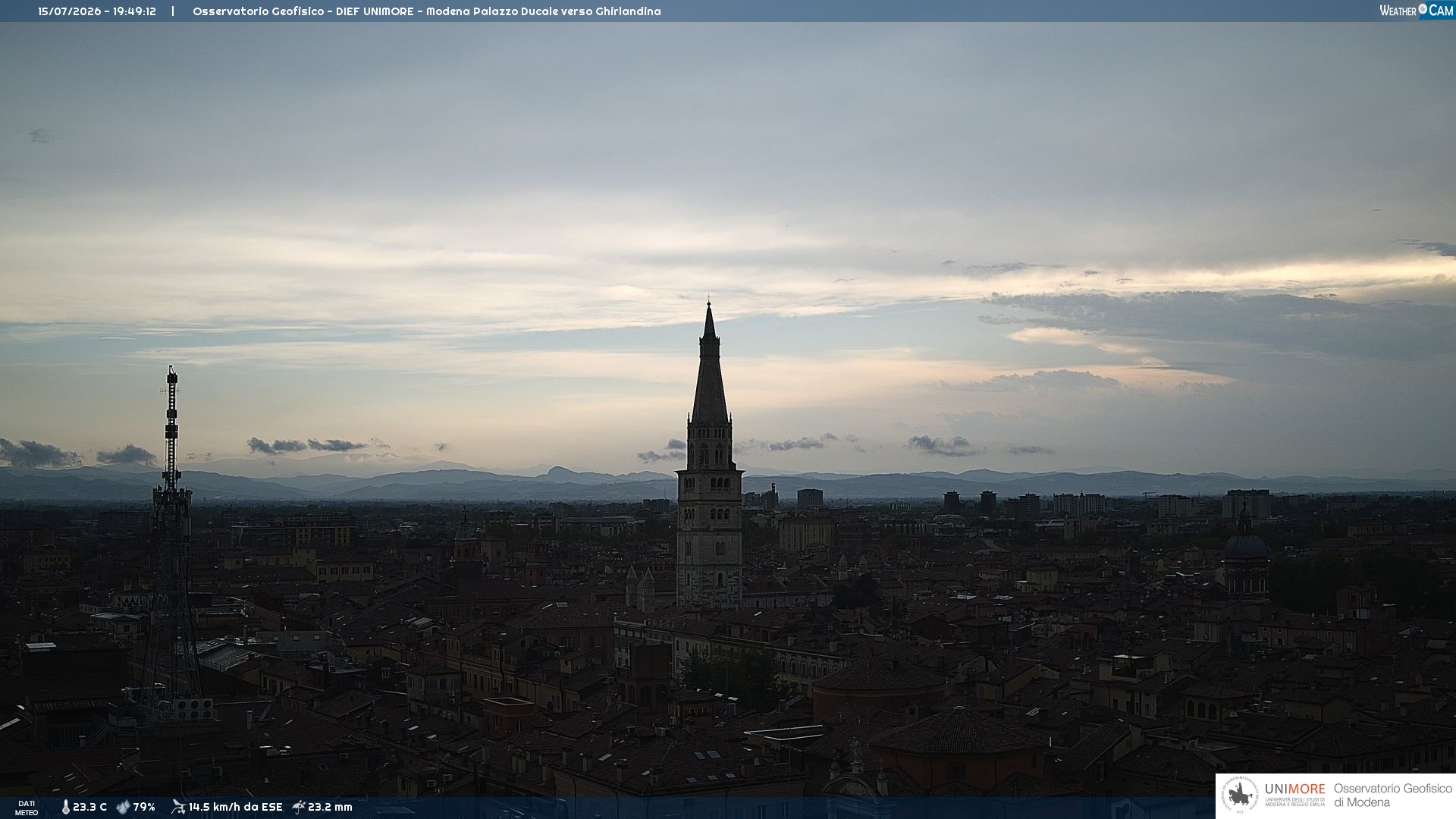Click the 15/07/2026 - 19:49:12 timestamp

coord(97,11)
